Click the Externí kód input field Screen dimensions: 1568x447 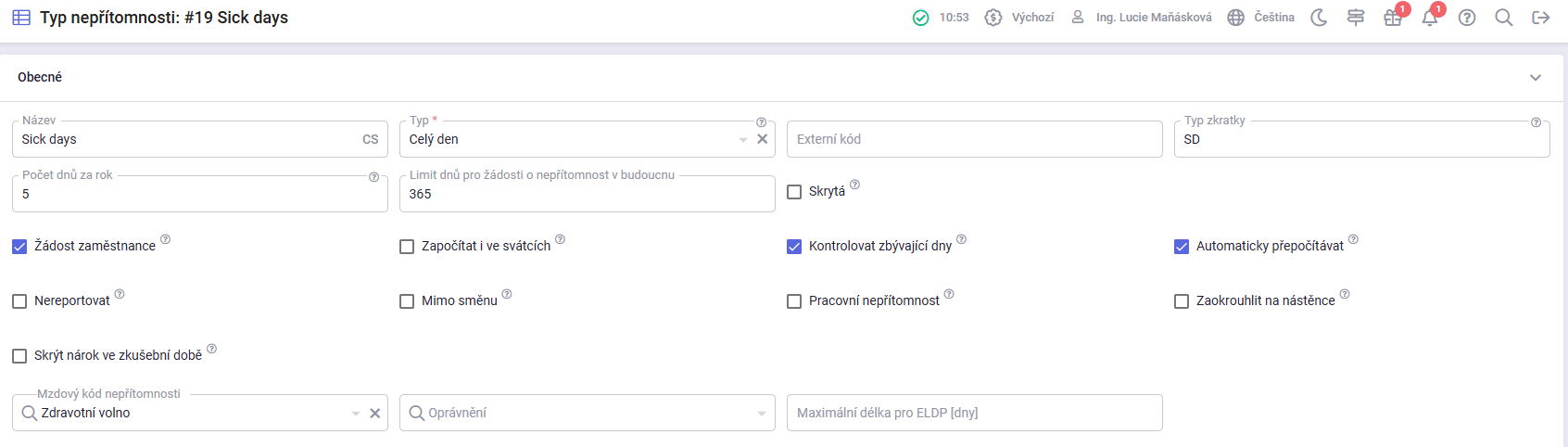(974, 139)
